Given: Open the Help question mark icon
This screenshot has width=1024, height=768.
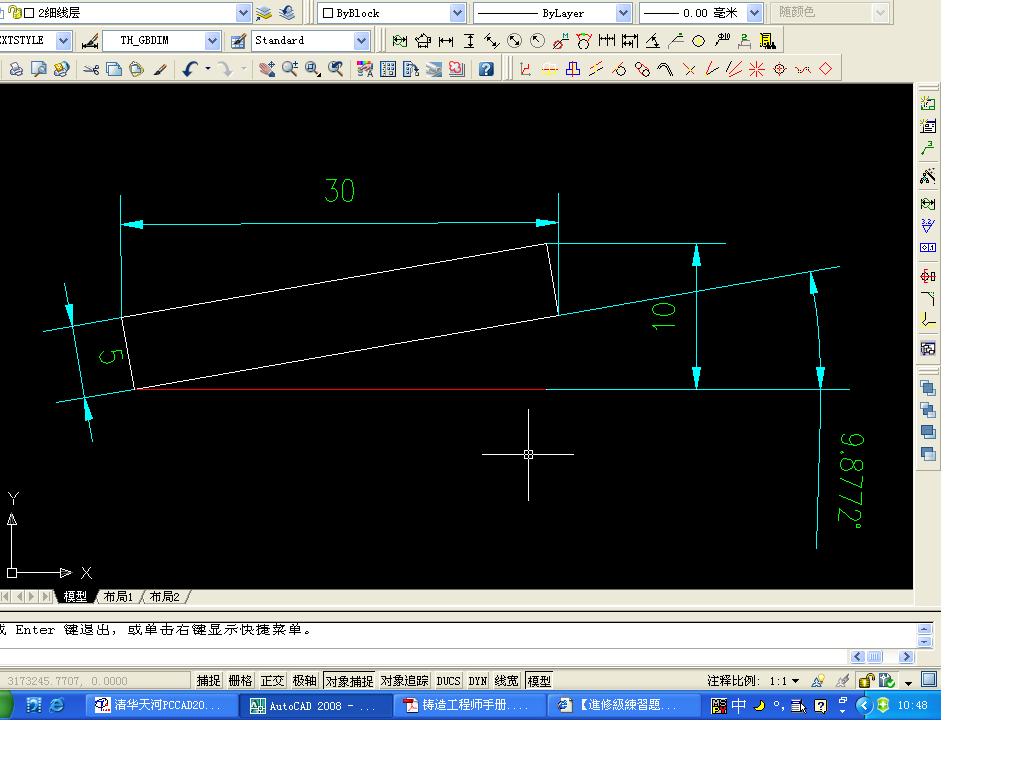Looking at the screenshot, I should click(486, 69).
